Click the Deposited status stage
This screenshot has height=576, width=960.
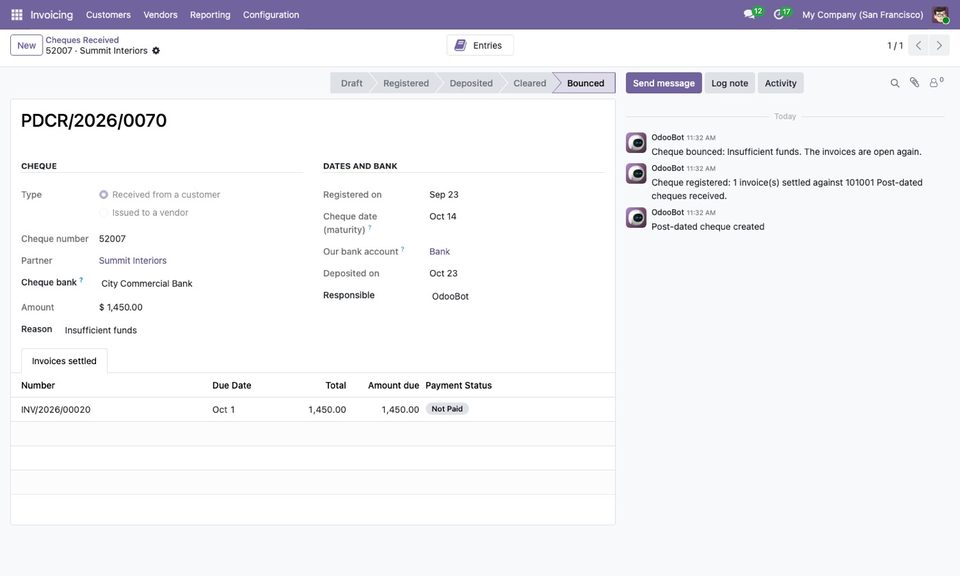click(x=471, y=83)
